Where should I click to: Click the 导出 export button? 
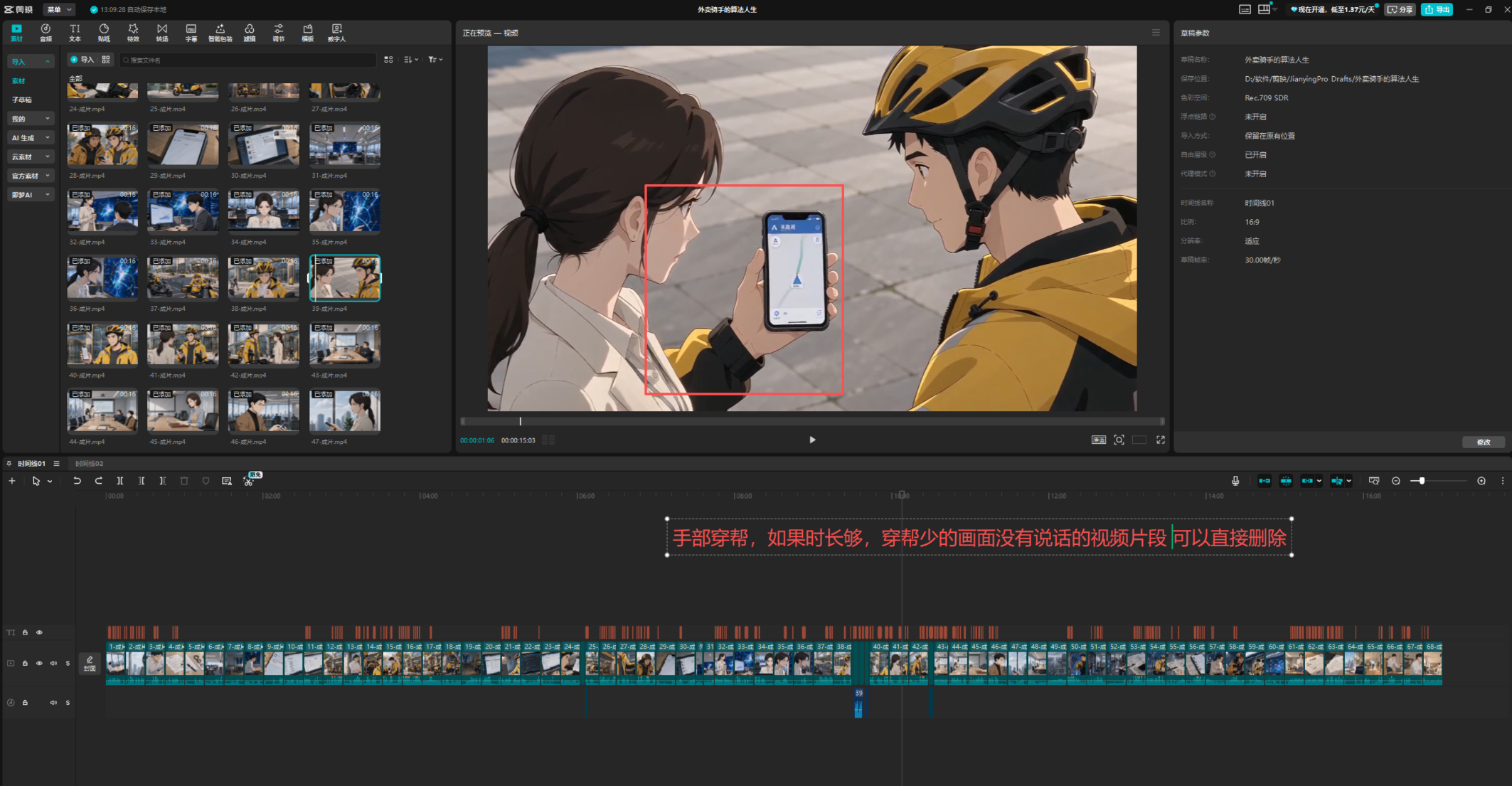point(1437,9)
